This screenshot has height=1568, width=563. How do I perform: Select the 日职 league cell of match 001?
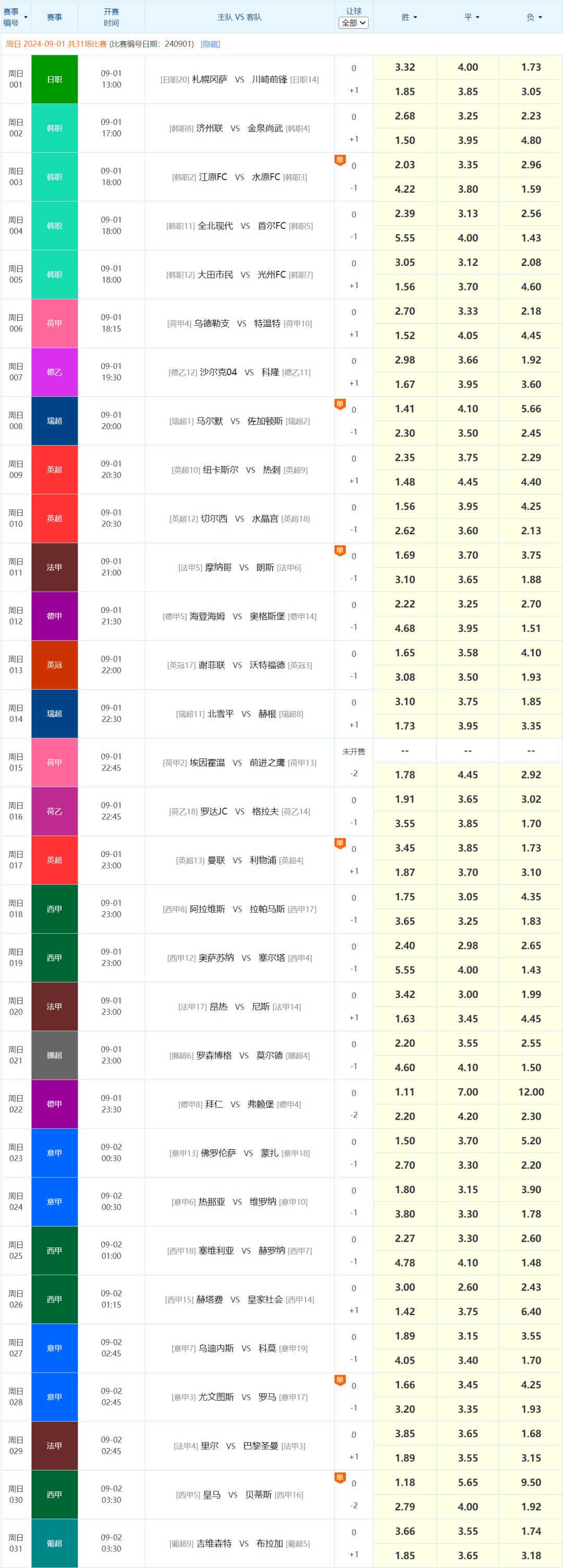(55, 79)
